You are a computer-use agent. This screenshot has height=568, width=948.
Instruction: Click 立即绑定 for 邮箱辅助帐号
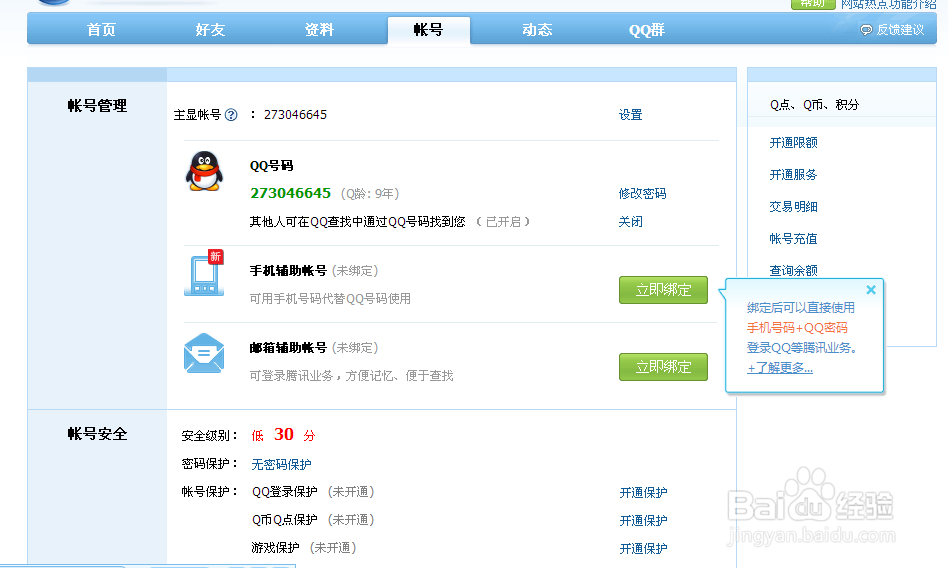(x=663, y=367)
